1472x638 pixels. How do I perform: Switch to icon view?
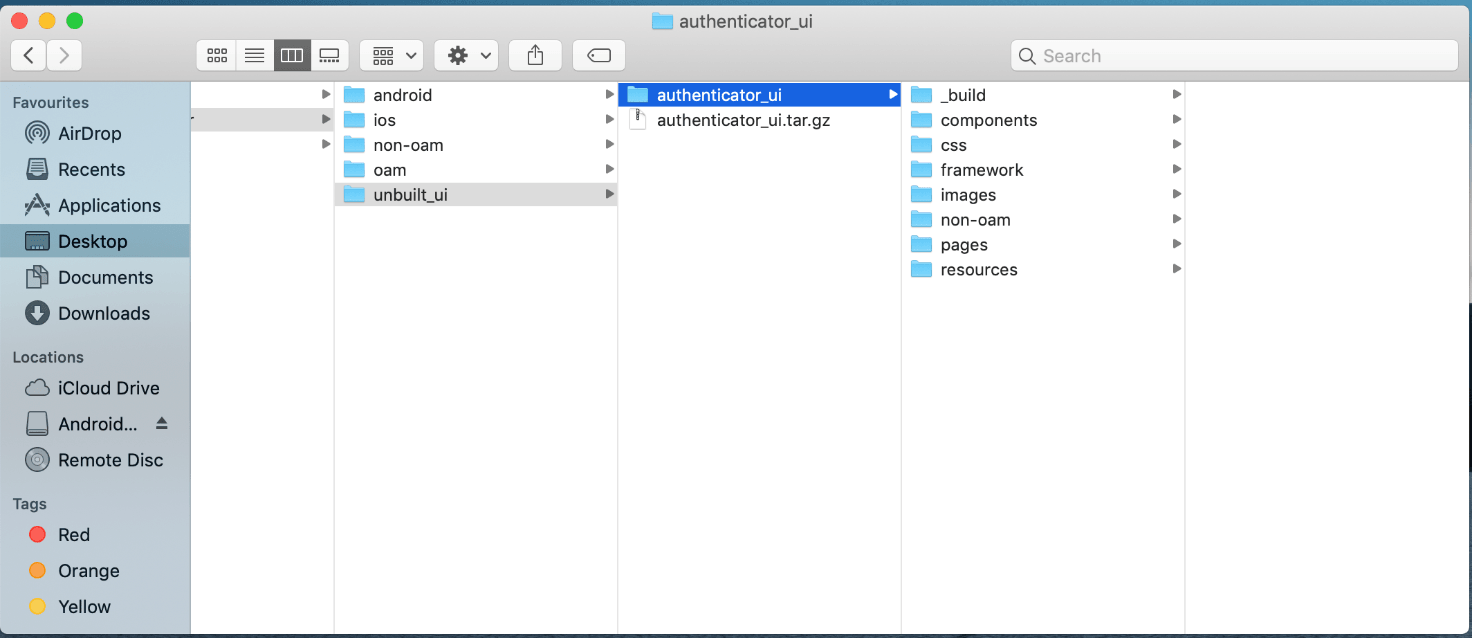point(217,55)
